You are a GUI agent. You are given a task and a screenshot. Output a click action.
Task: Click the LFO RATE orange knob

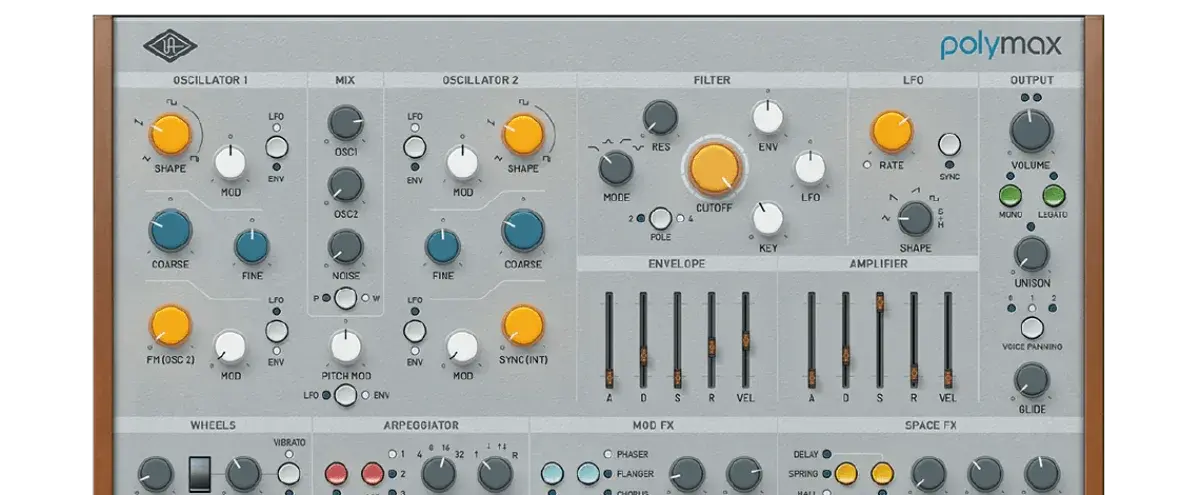tap(891, 132)
